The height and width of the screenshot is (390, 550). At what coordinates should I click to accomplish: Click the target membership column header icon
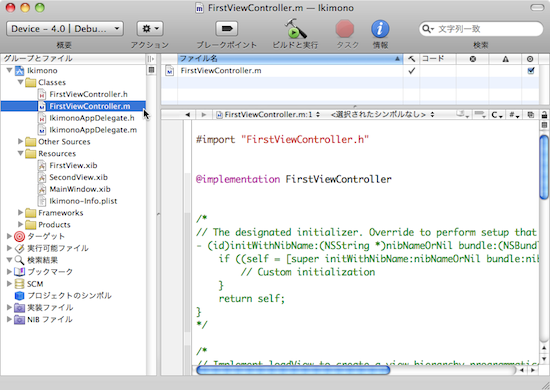click(530, 59)
